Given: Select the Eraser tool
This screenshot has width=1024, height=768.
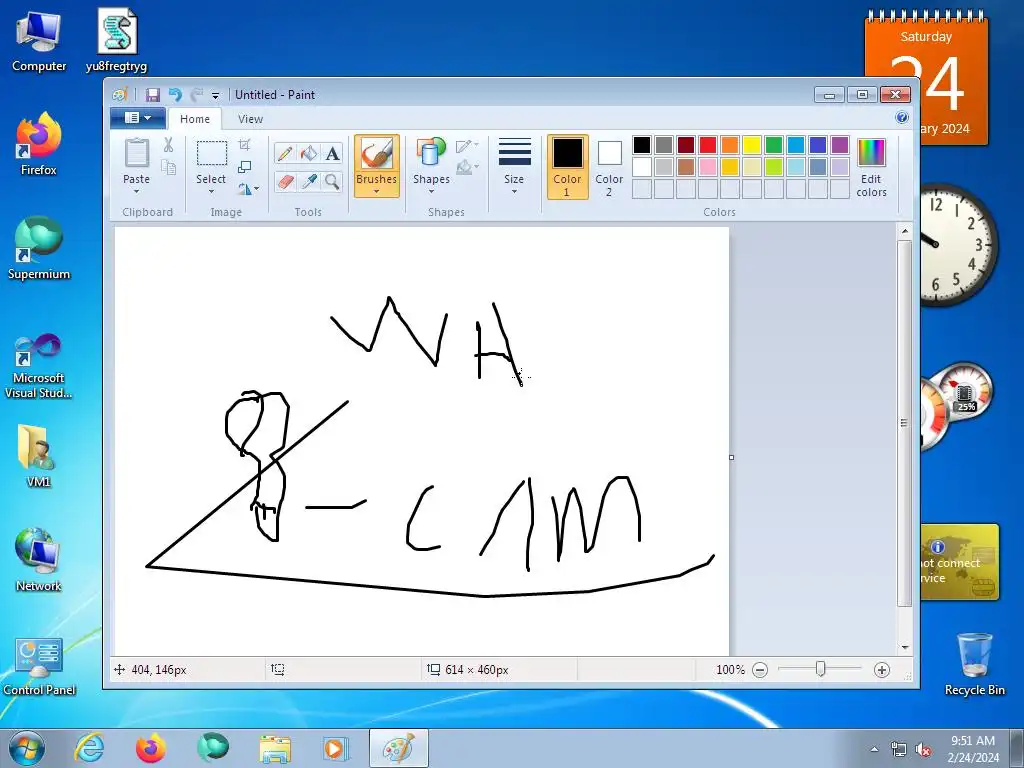Looking at the screenshot, I should [285, 181].
